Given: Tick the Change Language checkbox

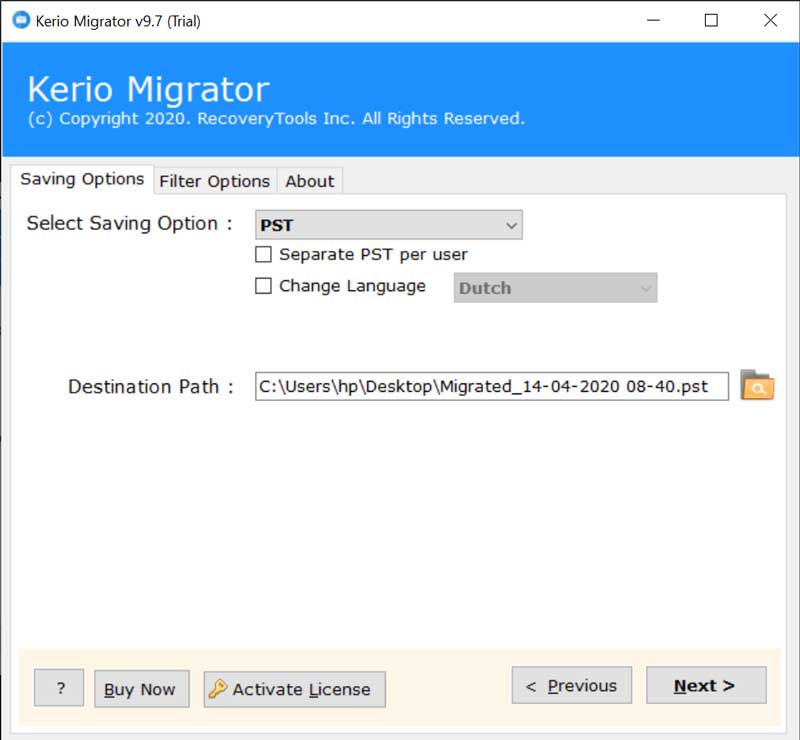Looking at the screenshot, I should pyautogui.click(x=264, y=286).
